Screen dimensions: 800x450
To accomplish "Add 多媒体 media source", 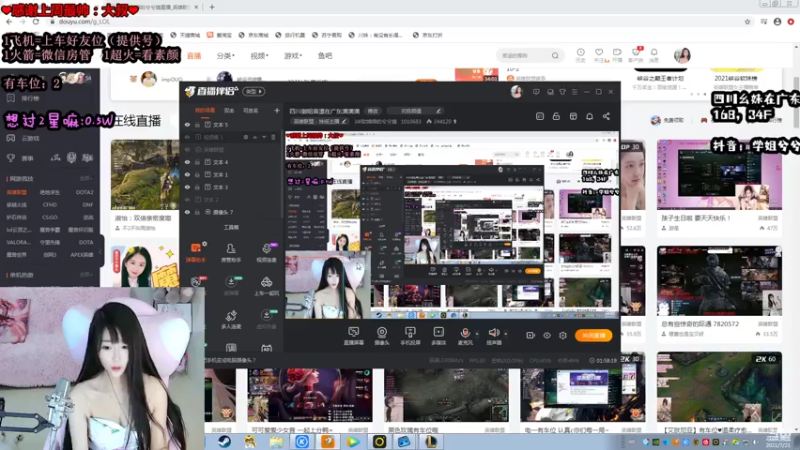I will pyautogui.click(x=438, y=336).
